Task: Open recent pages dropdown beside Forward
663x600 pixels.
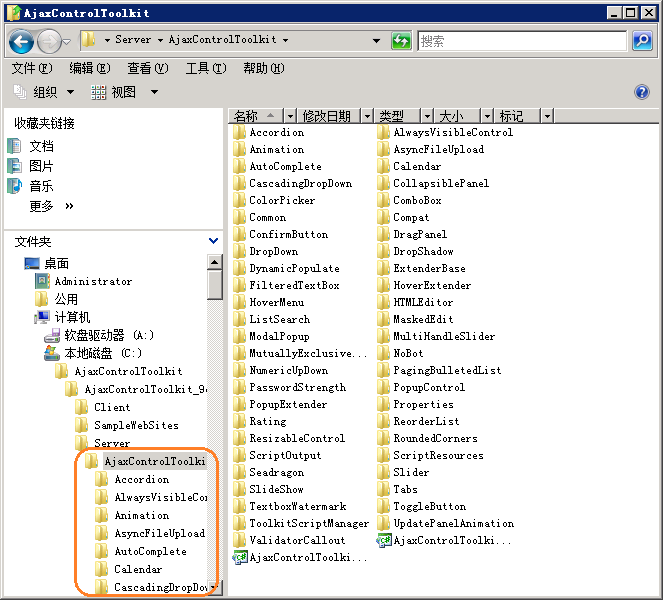Action: coord(66,41)
